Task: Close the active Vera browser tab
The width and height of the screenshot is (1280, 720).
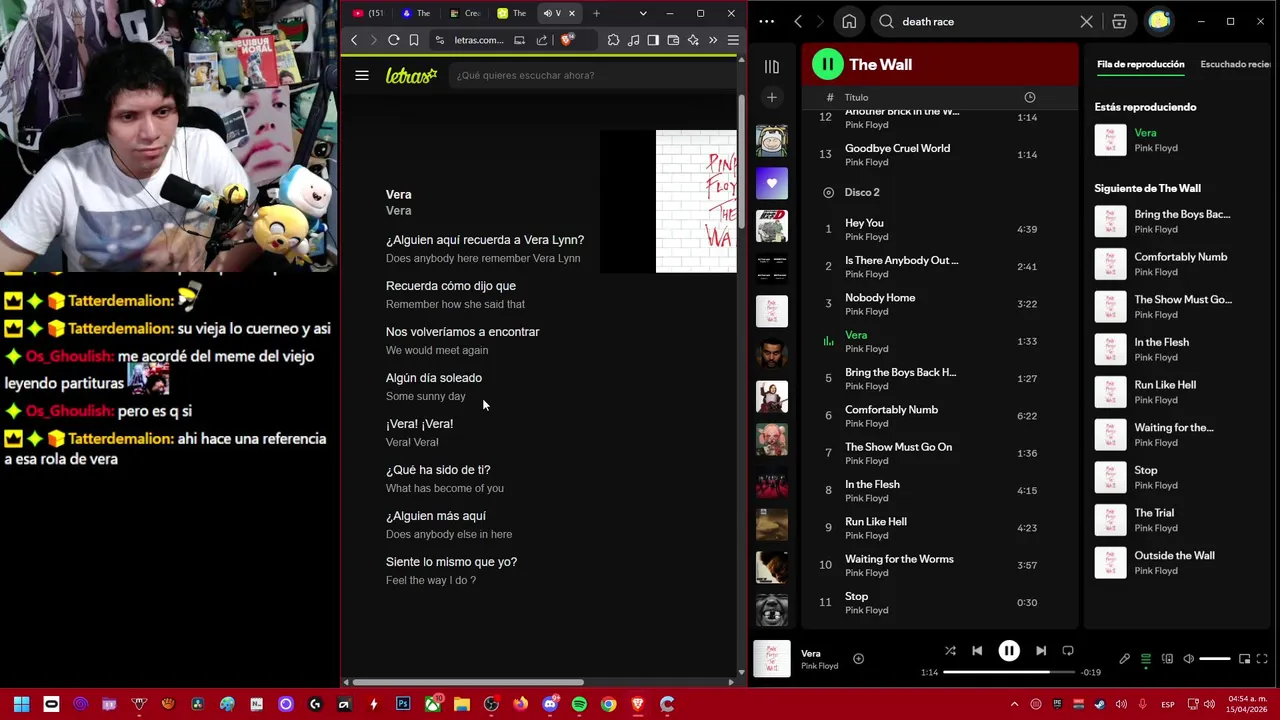Action: (x=572, y=13)
